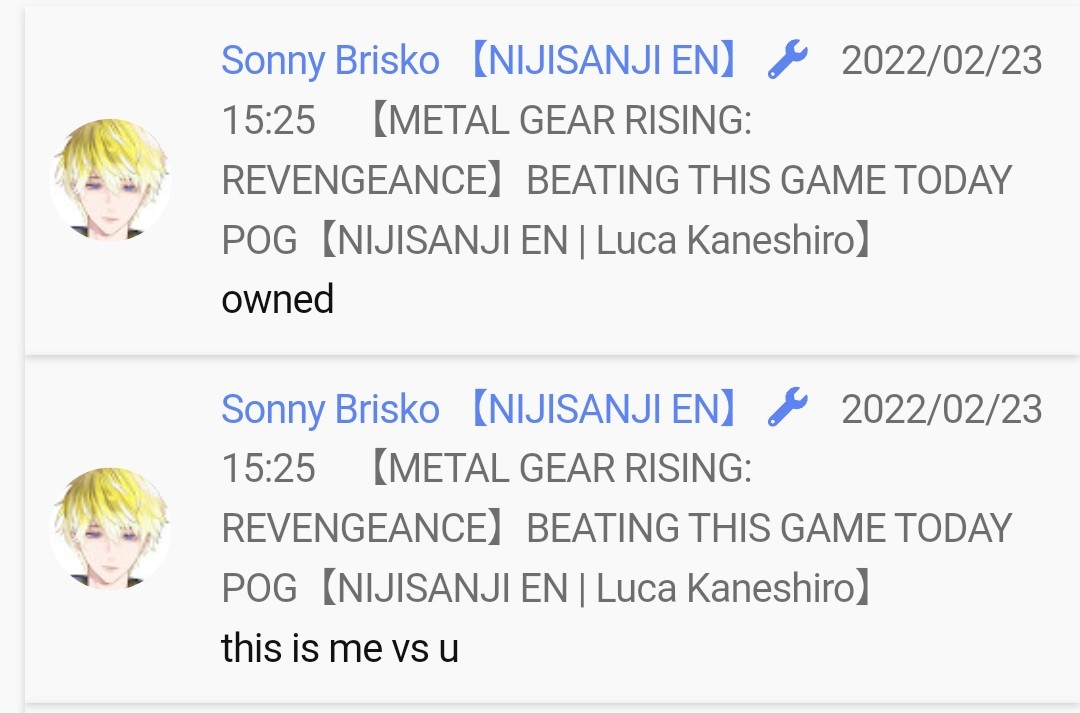This screenshot has height=713, width=1080.
Task: Open the blond avatar beside the "owned" comment
Action: point(110,179)
